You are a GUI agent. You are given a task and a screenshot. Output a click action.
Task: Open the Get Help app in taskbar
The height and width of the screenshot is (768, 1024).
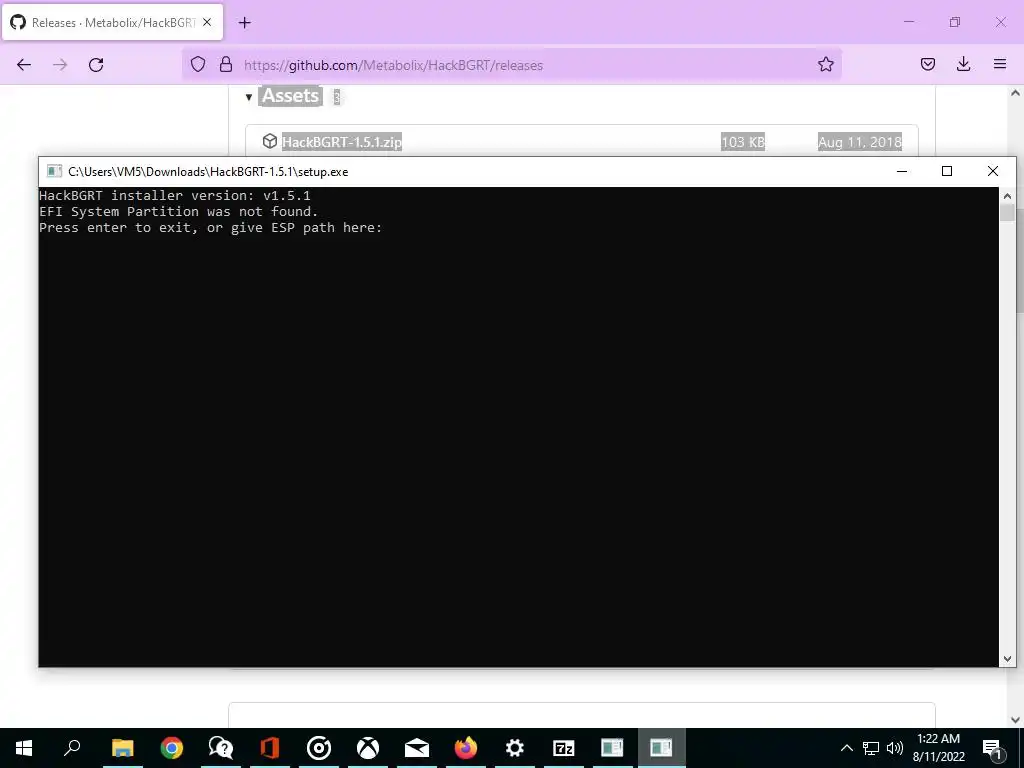[220, 748]
